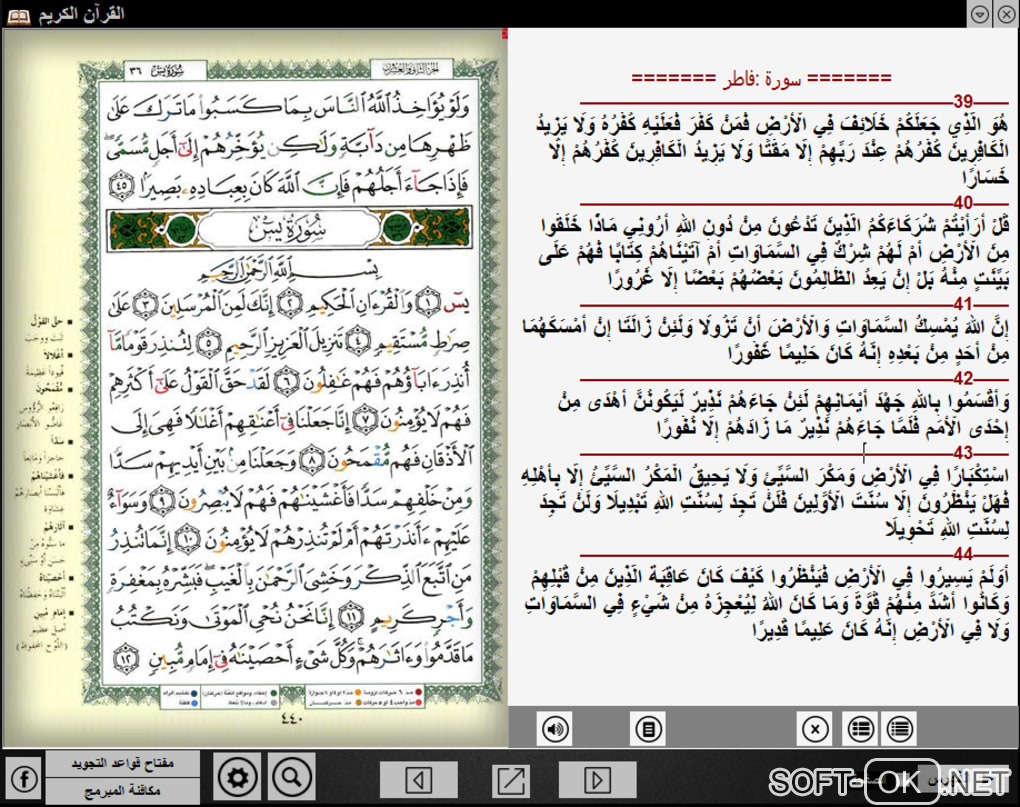The width and height of the screenshot is (1020, 807).
Task: Toggle fullscreen with the expand arrow icon
Action: coord(511,779)
